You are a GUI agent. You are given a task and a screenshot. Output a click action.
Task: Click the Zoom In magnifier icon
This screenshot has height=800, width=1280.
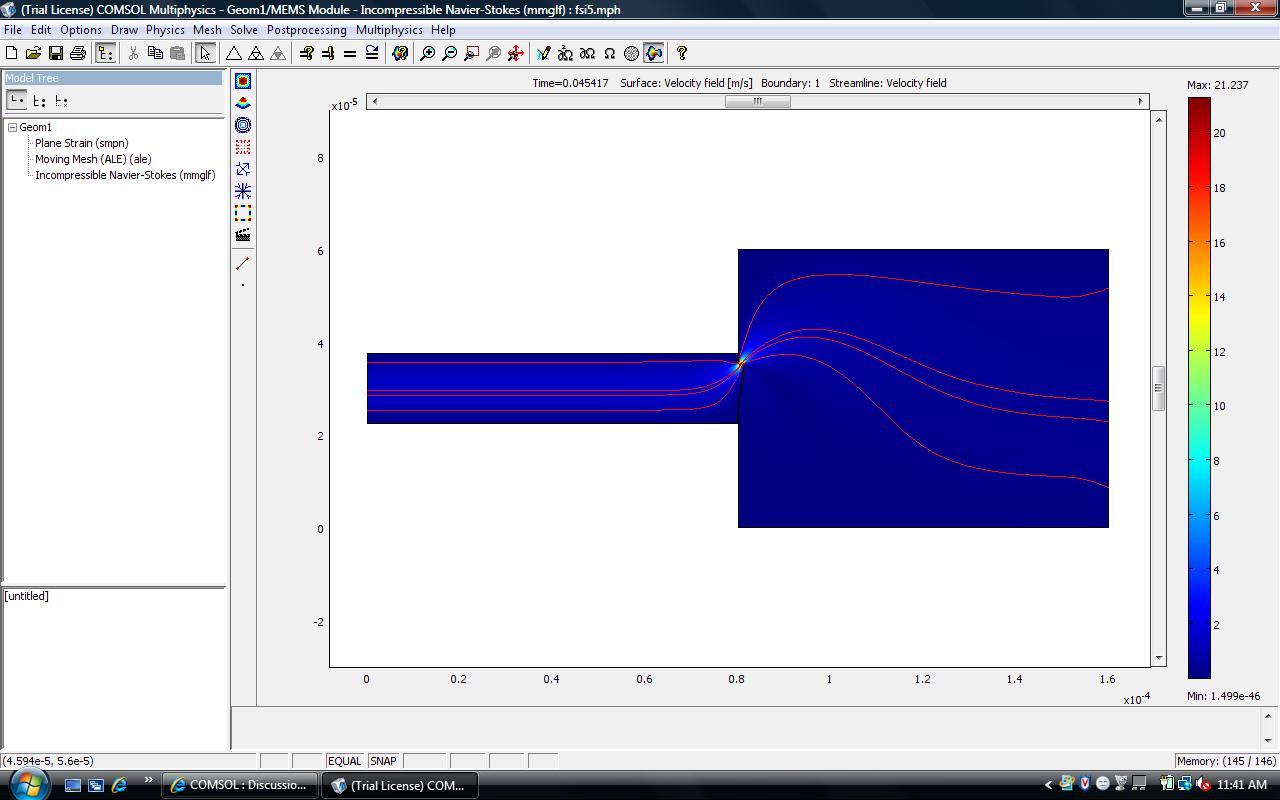(428, 53)
